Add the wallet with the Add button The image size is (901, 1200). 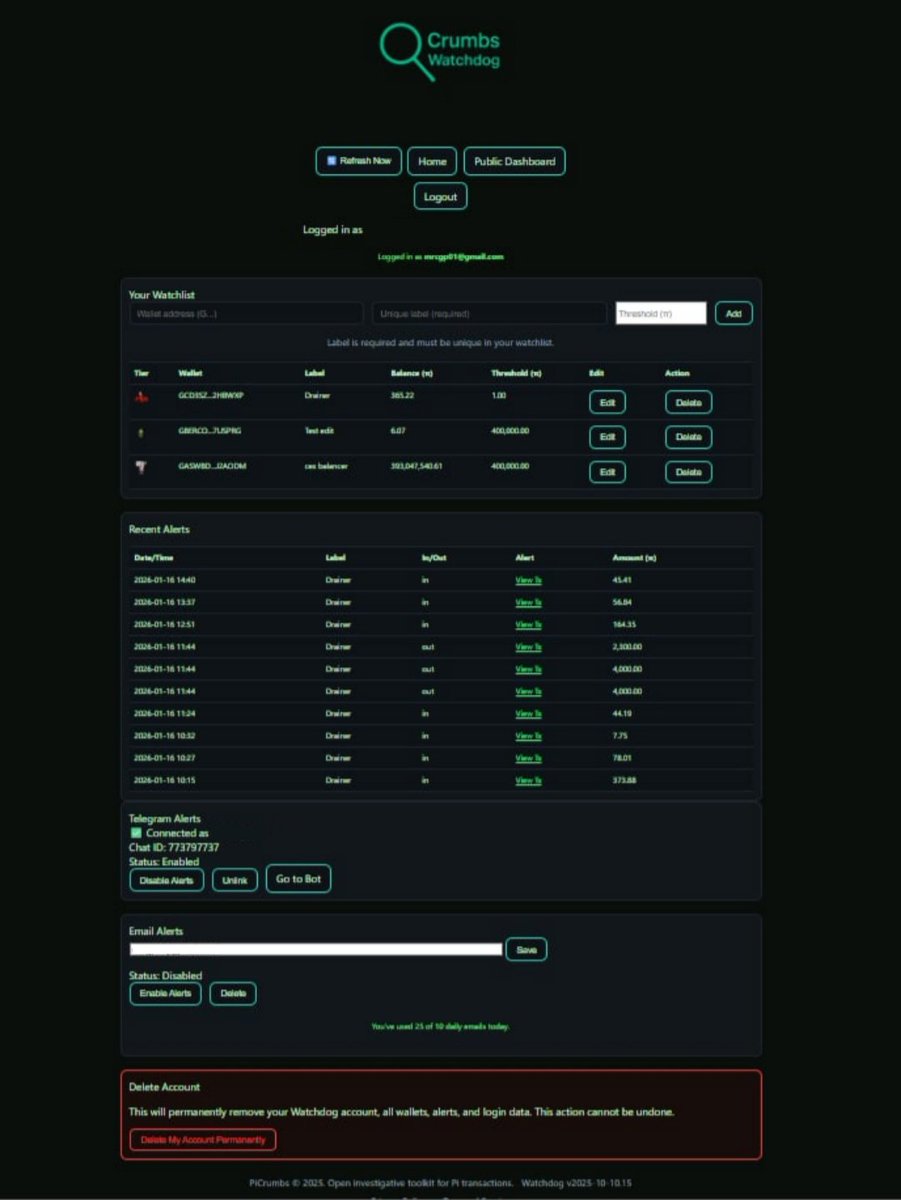pos(734,314)
